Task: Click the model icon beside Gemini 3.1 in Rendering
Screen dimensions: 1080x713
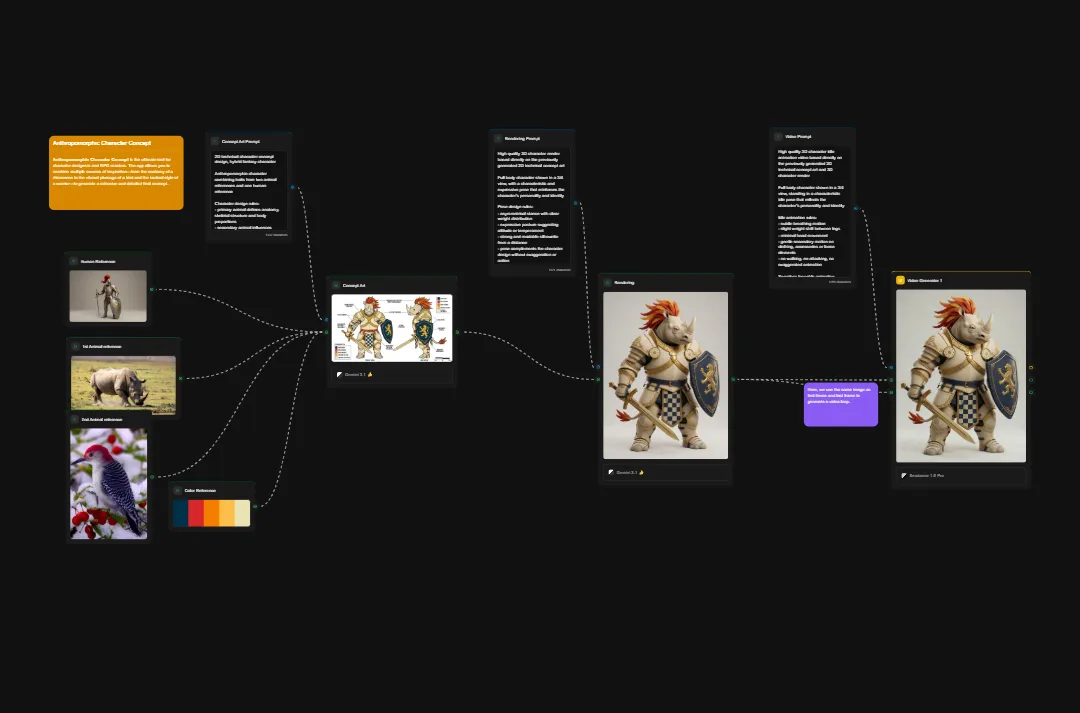Action: [611, 470]
